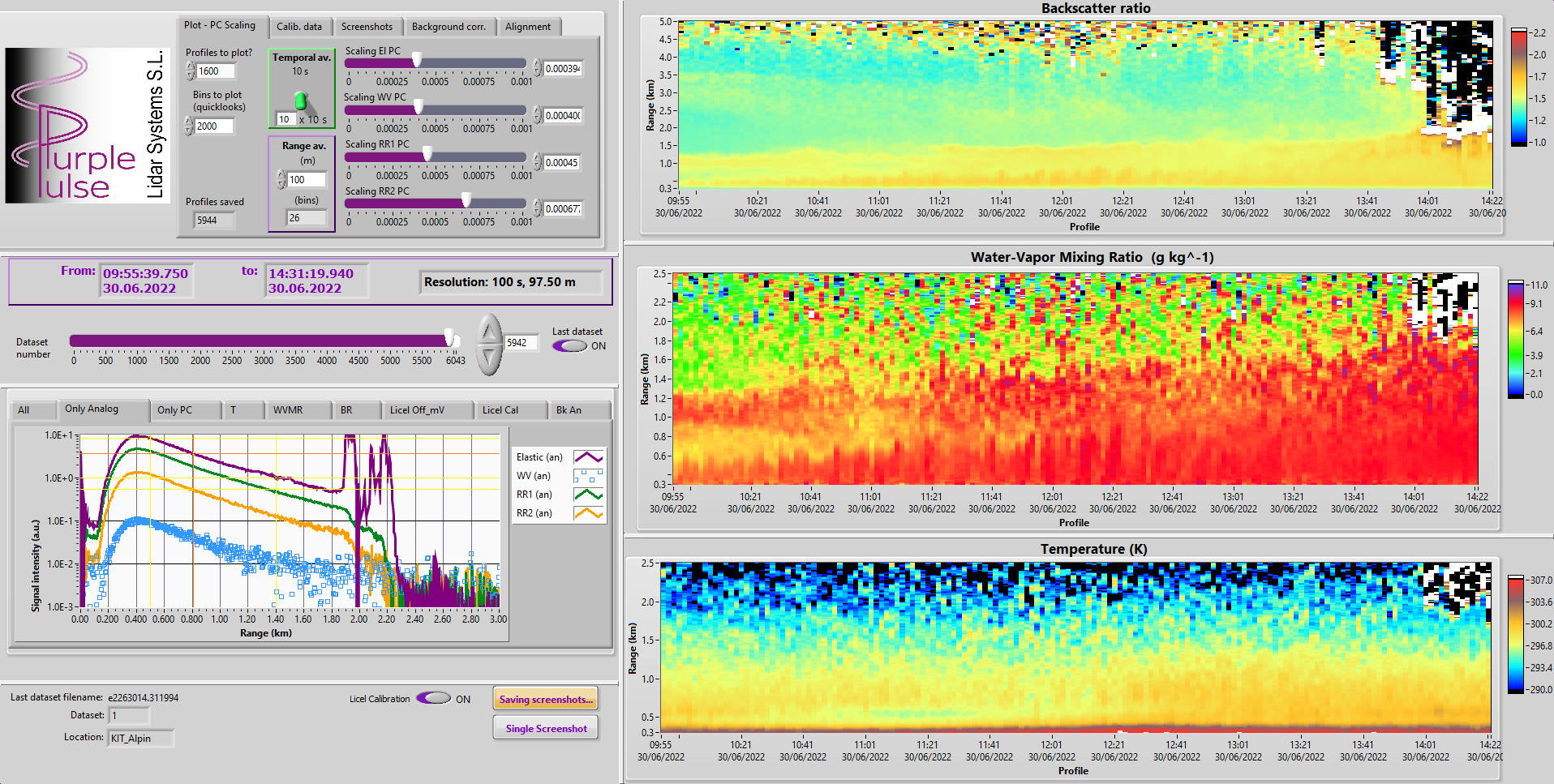Show the All signals tab
Viewport: 1554px width, 784px height.
[32, 410]
